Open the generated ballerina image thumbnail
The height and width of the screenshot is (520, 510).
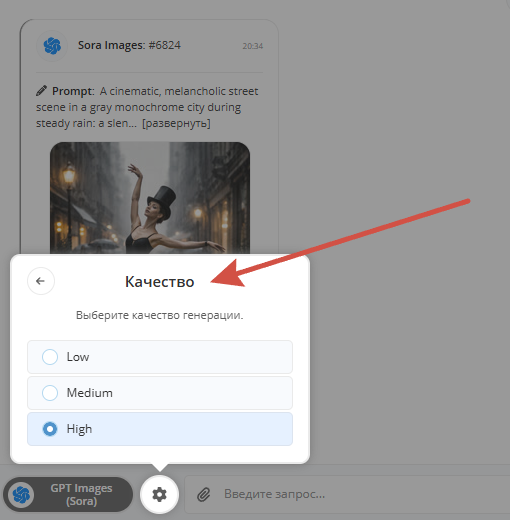click(150, 198)
